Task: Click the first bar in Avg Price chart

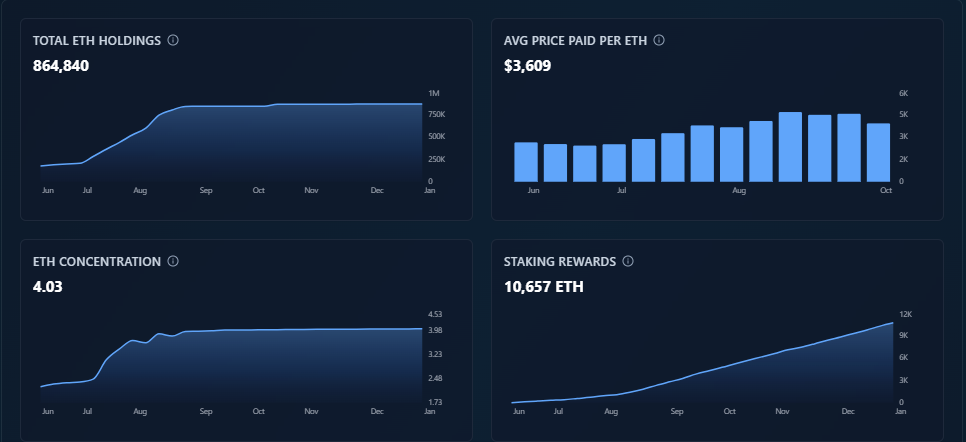Action: [526, 162]
